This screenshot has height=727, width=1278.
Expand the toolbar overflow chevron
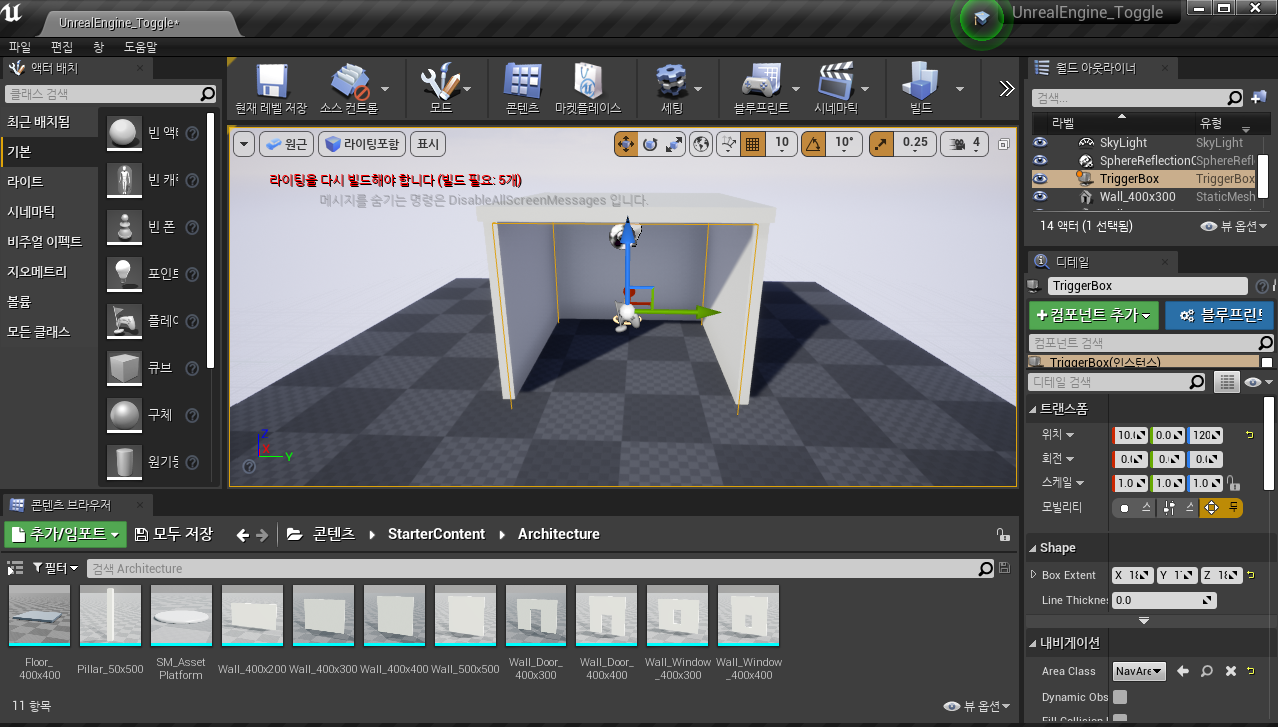pos(1007,88)
